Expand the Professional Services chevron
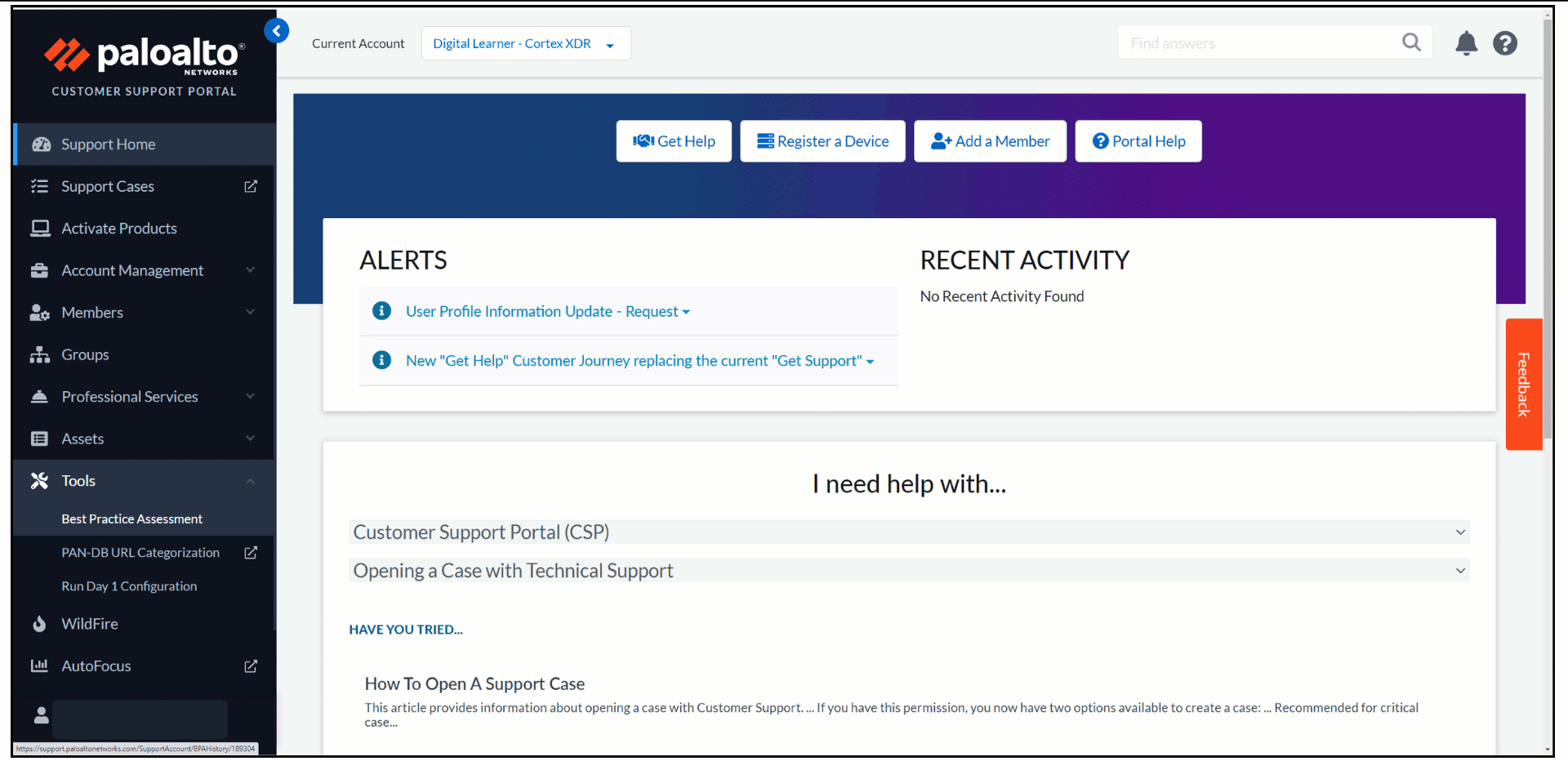Image resolution: width=1568 pixels, height=761 pixels. click(251, 396)
